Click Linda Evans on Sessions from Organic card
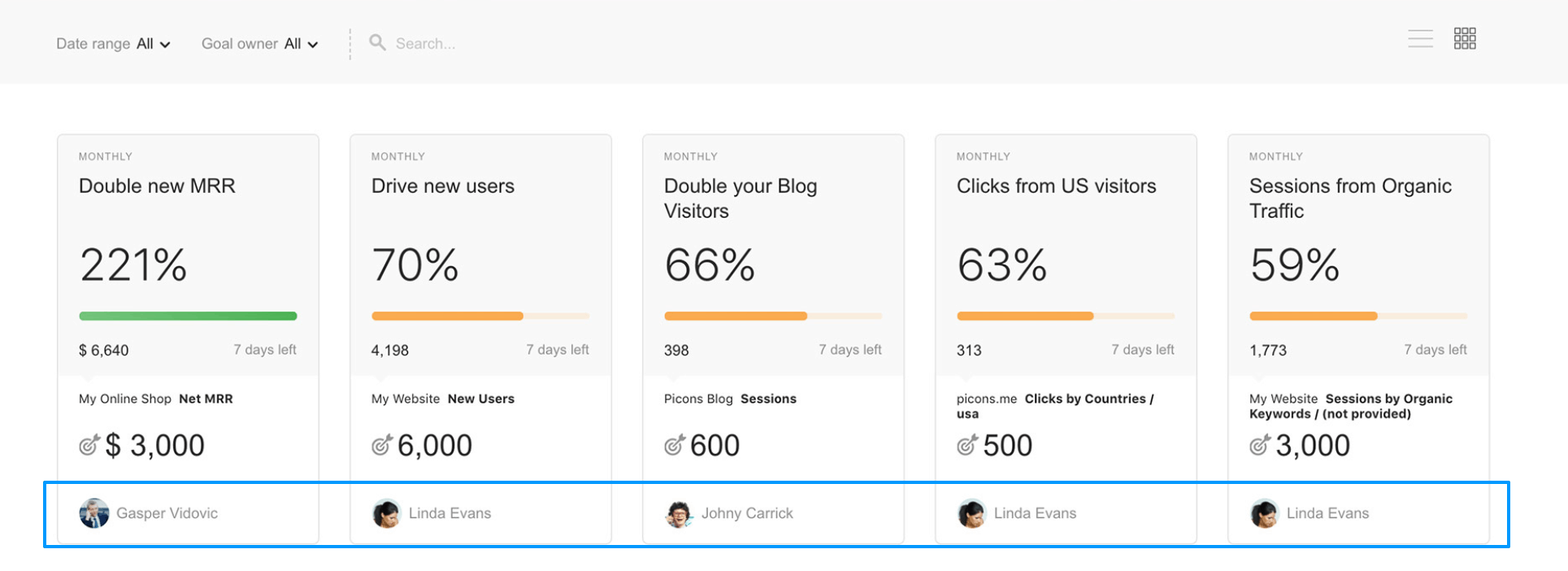This screenshot has width=1568, height=571. 1327,513
